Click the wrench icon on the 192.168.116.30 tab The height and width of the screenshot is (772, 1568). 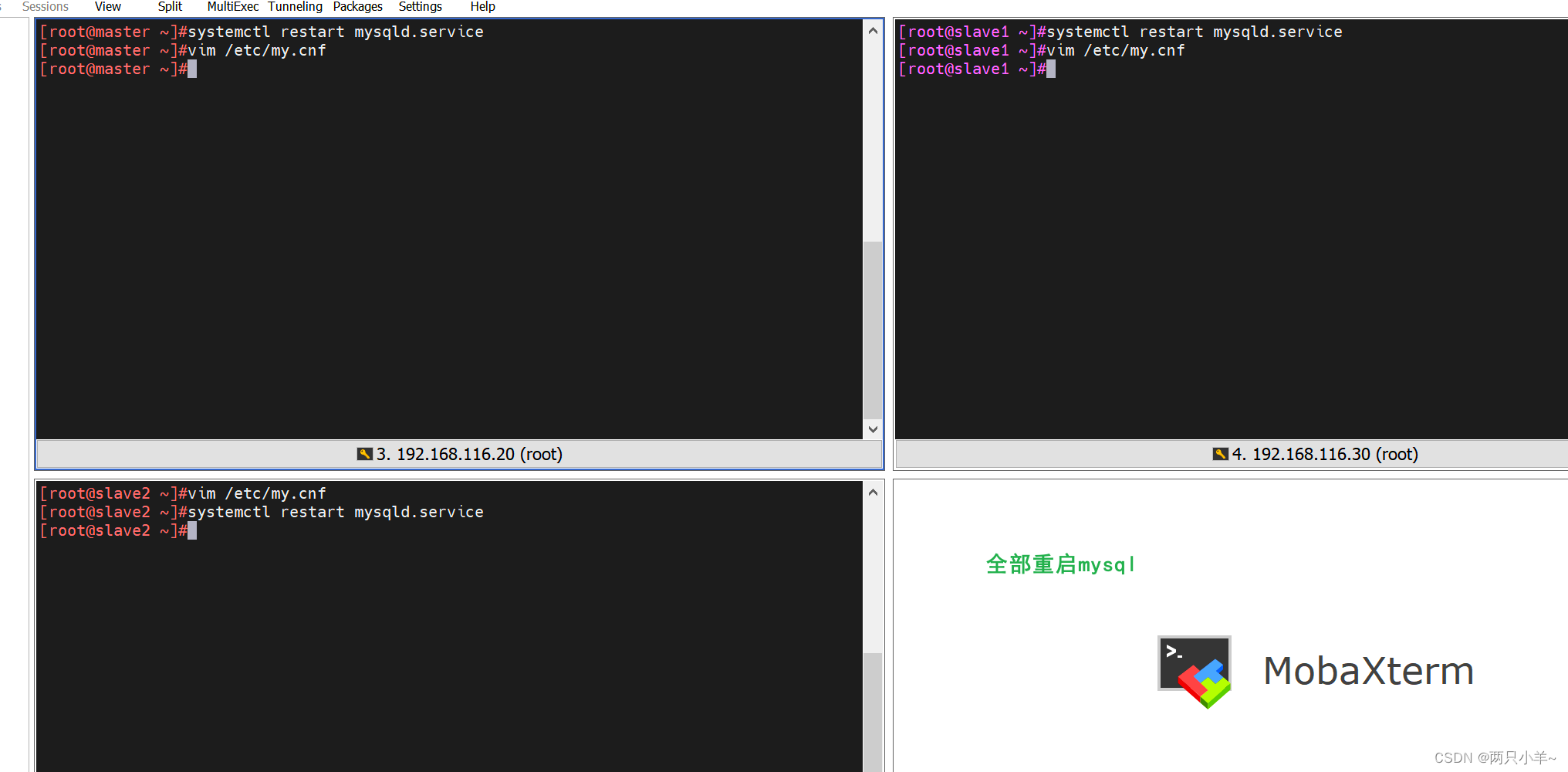point(1220,454)
